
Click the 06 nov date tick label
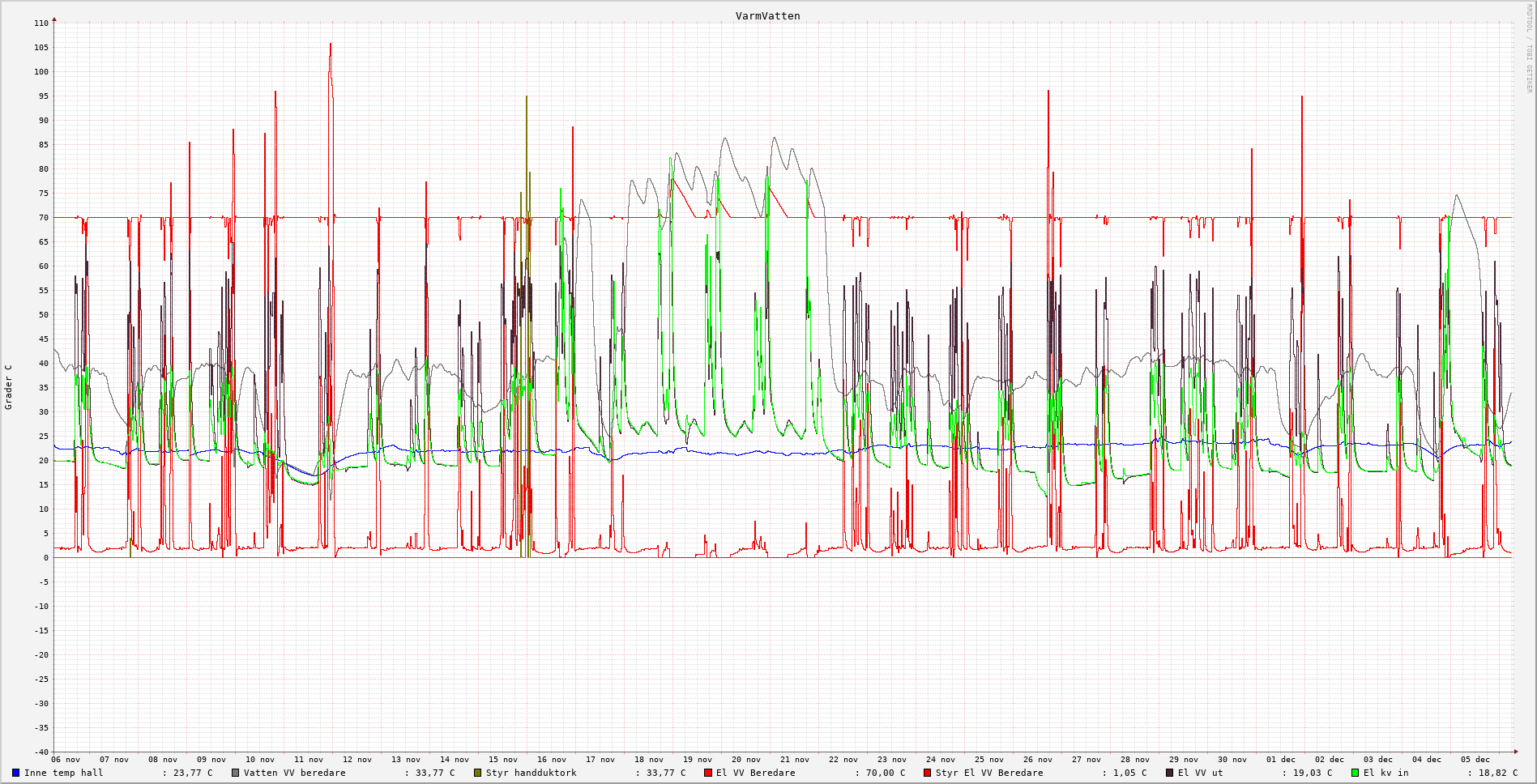[x=66, y=760]
